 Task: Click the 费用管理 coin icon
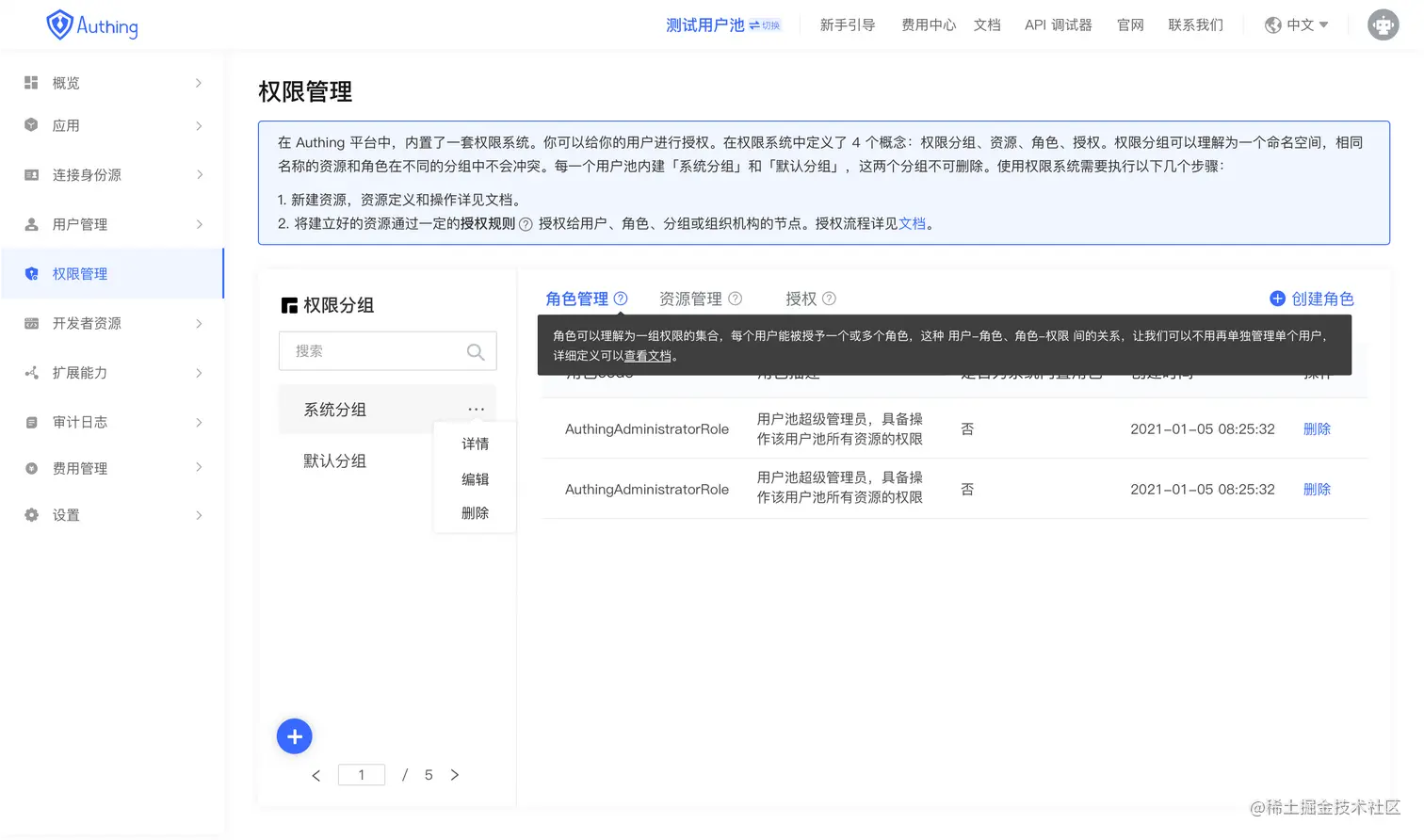(31, 468)
